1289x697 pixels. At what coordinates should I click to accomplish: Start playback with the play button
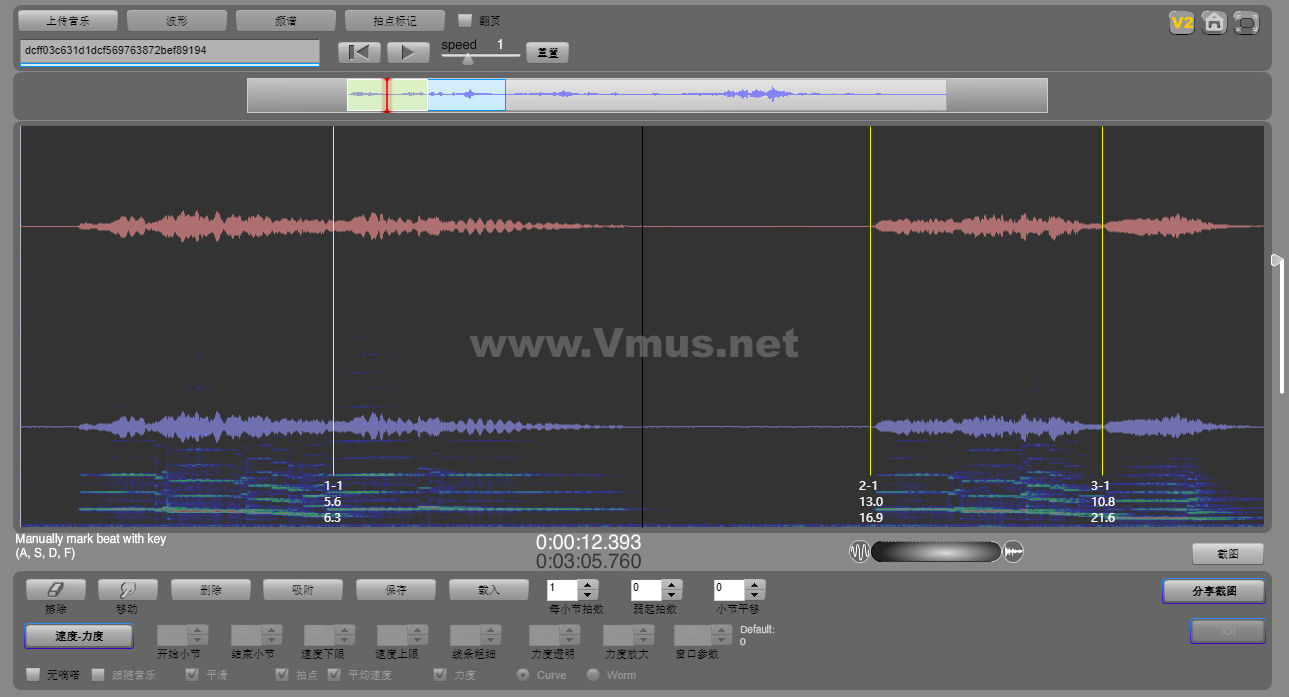tap(408, 52)
